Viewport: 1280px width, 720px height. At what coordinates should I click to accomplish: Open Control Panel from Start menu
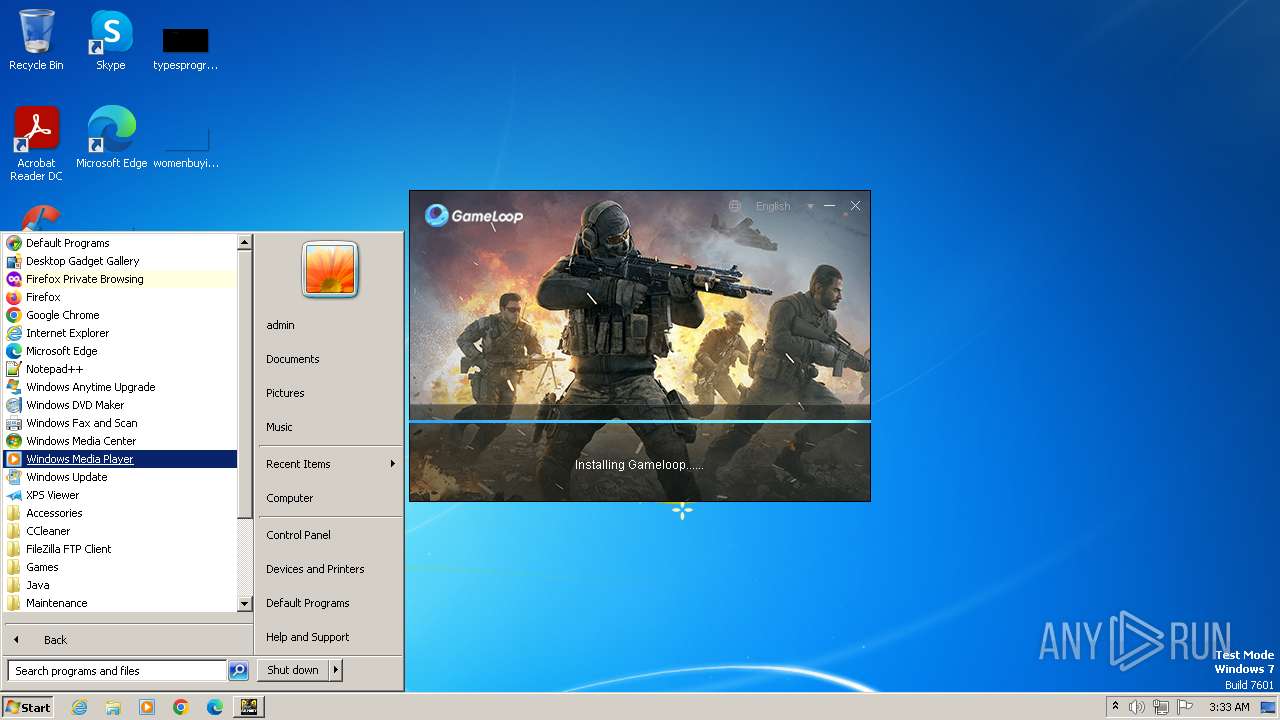click(329, 535)
